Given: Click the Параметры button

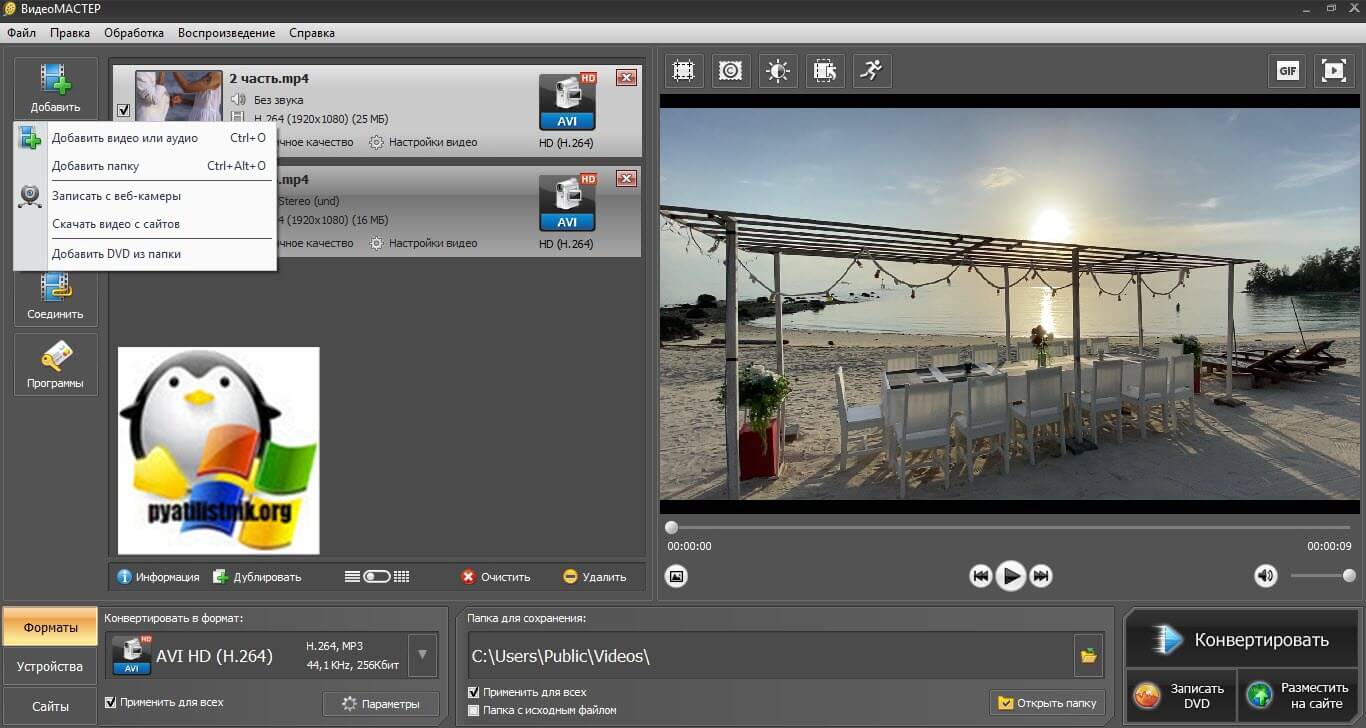Looking at the screenshot, I should tap(380, 704).
